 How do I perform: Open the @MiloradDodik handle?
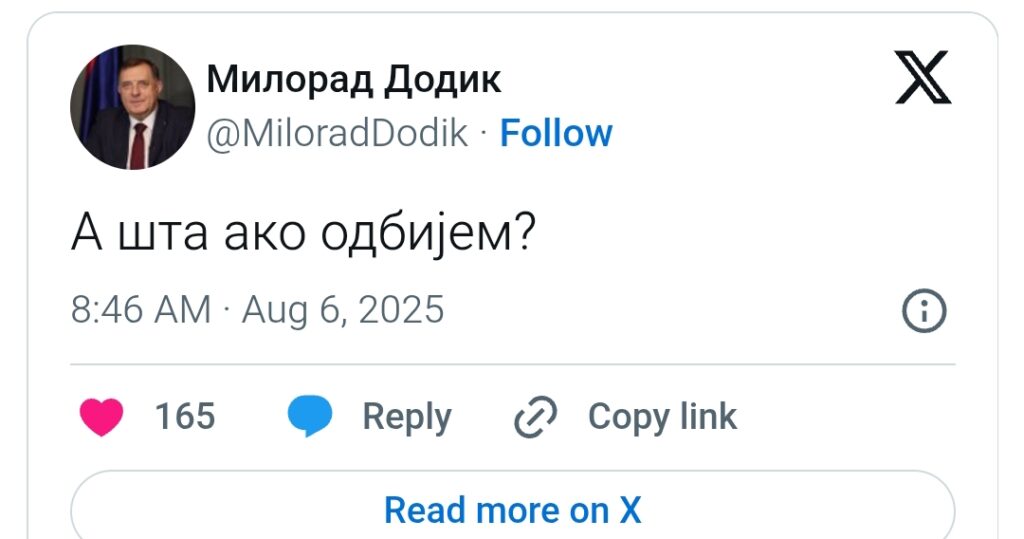(x=337, y=133)
